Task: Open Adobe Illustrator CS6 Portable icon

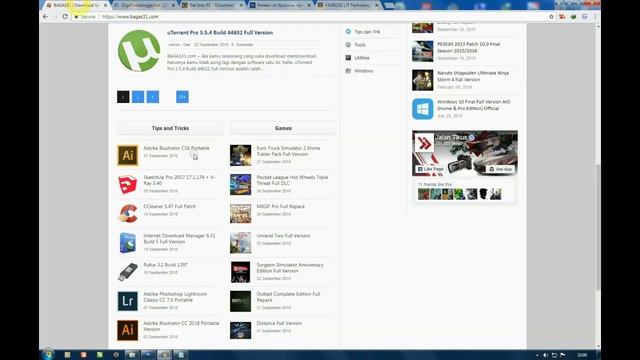Action: pos(128,156)
